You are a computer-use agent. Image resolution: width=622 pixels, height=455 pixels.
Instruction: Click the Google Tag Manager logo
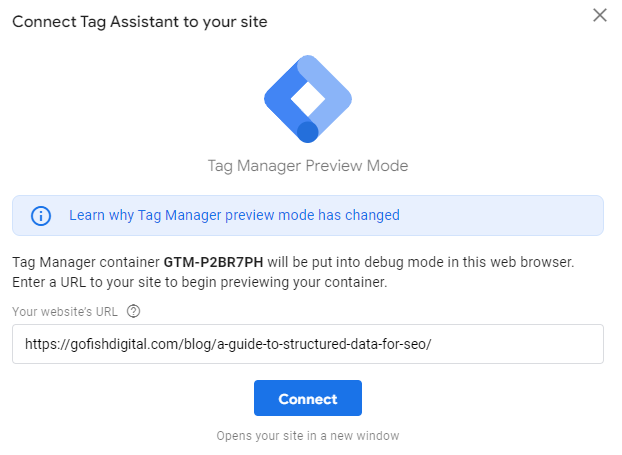click(x=308, y=99)
